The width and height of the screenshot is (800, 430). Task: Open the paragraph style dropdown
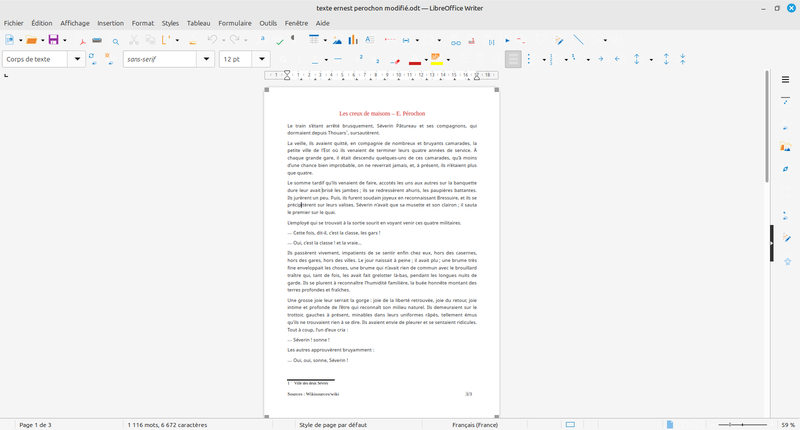click(78, 59)
